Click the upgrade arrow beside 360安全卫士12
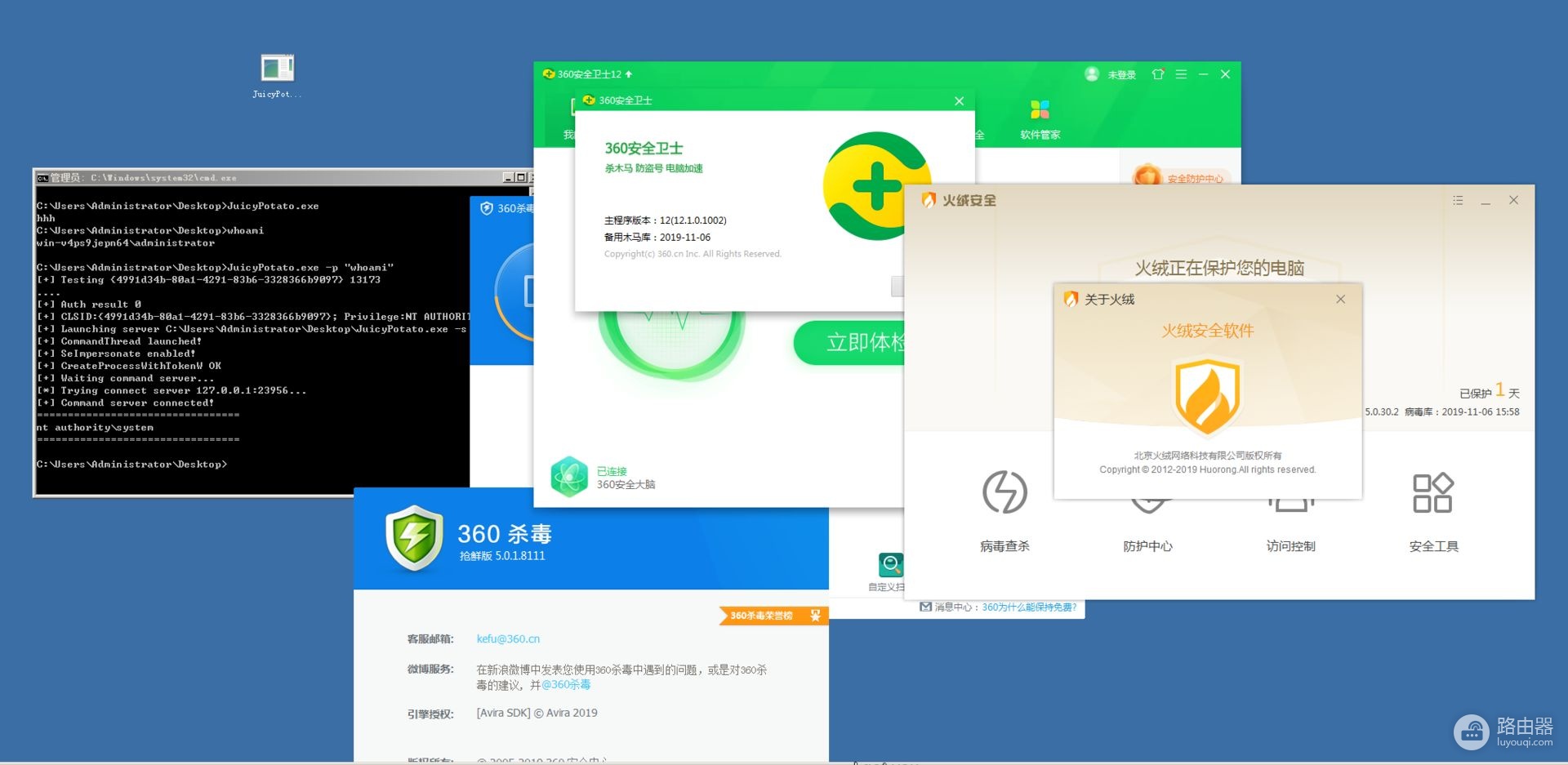This screenshot has width=1568, height=765. pyautogui.click(x=629, y=74)
